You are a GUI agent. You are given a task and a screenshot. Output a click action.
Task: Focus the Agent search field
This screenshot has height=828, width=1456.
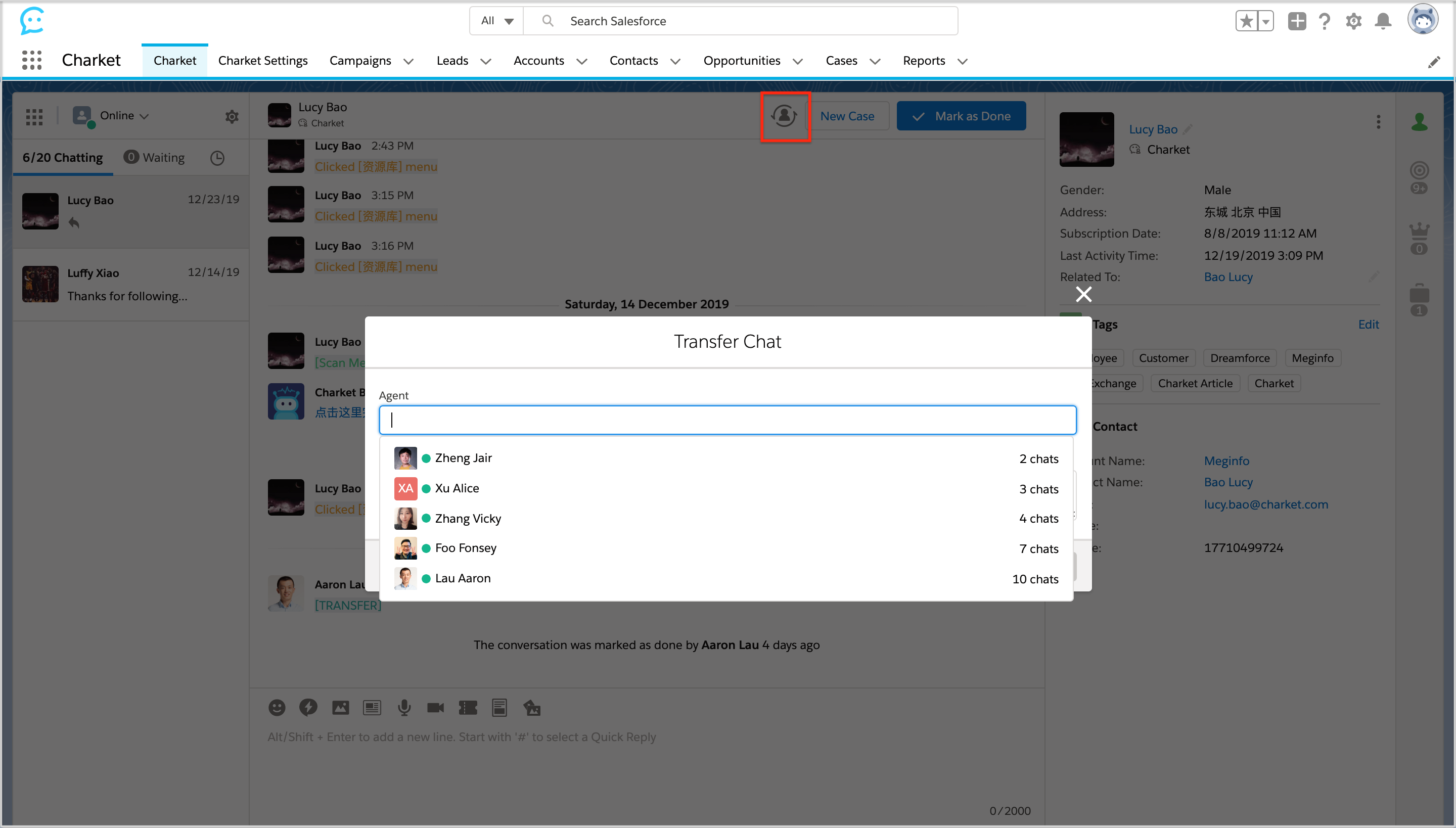tap(727, 420)
